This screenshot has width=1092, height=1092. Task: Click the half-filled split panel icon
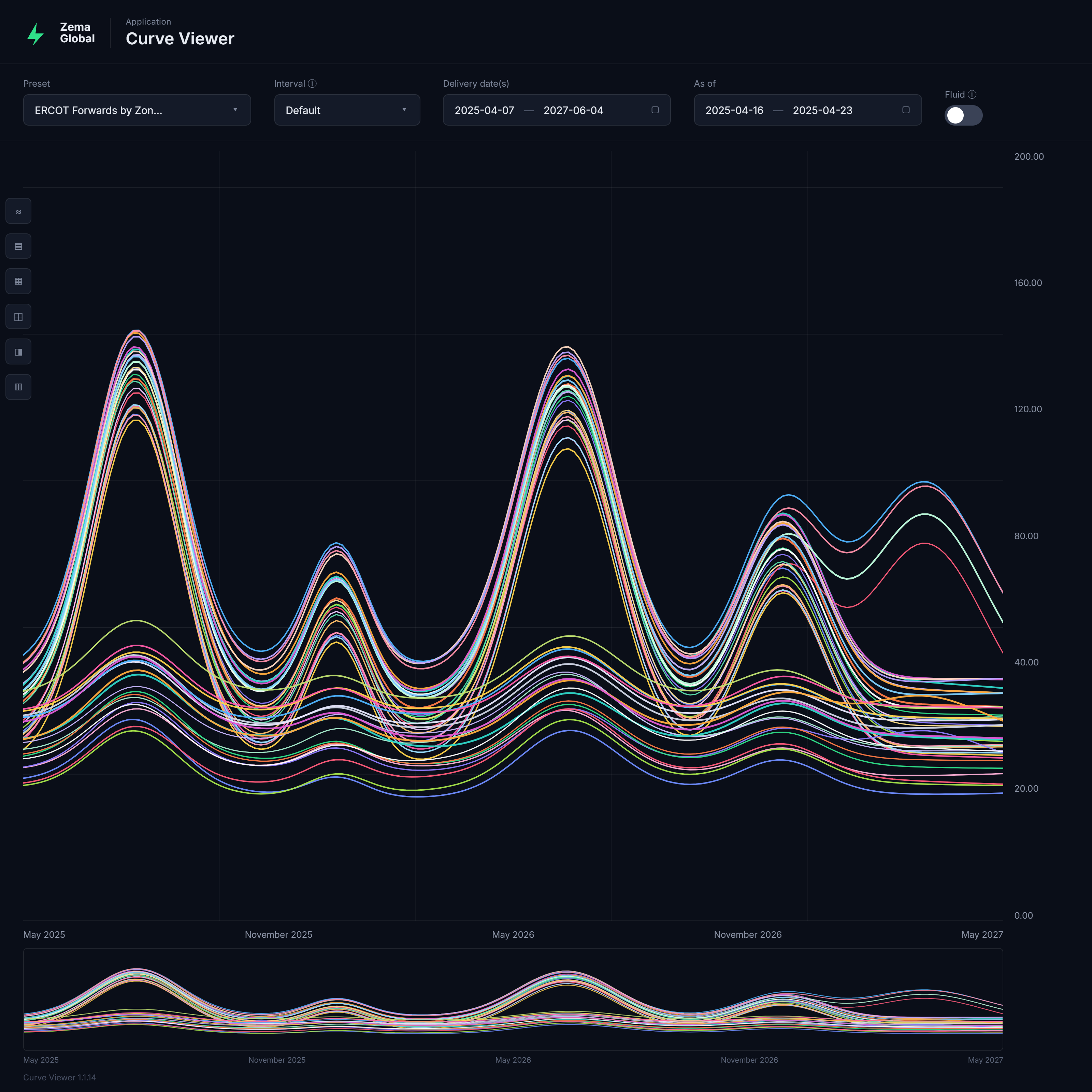(x=18, y=351)
